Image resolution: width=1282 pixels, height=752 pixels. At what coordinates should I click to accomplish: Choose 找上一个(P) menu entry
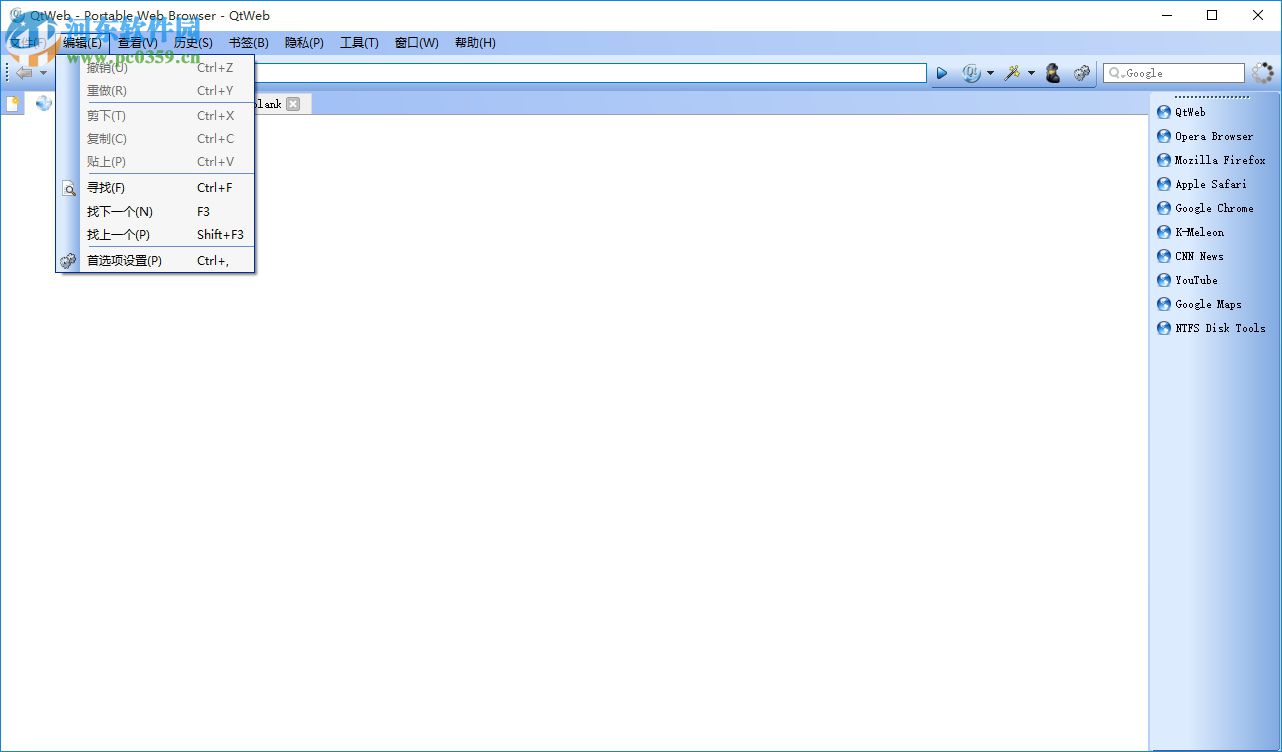point(155,235)
